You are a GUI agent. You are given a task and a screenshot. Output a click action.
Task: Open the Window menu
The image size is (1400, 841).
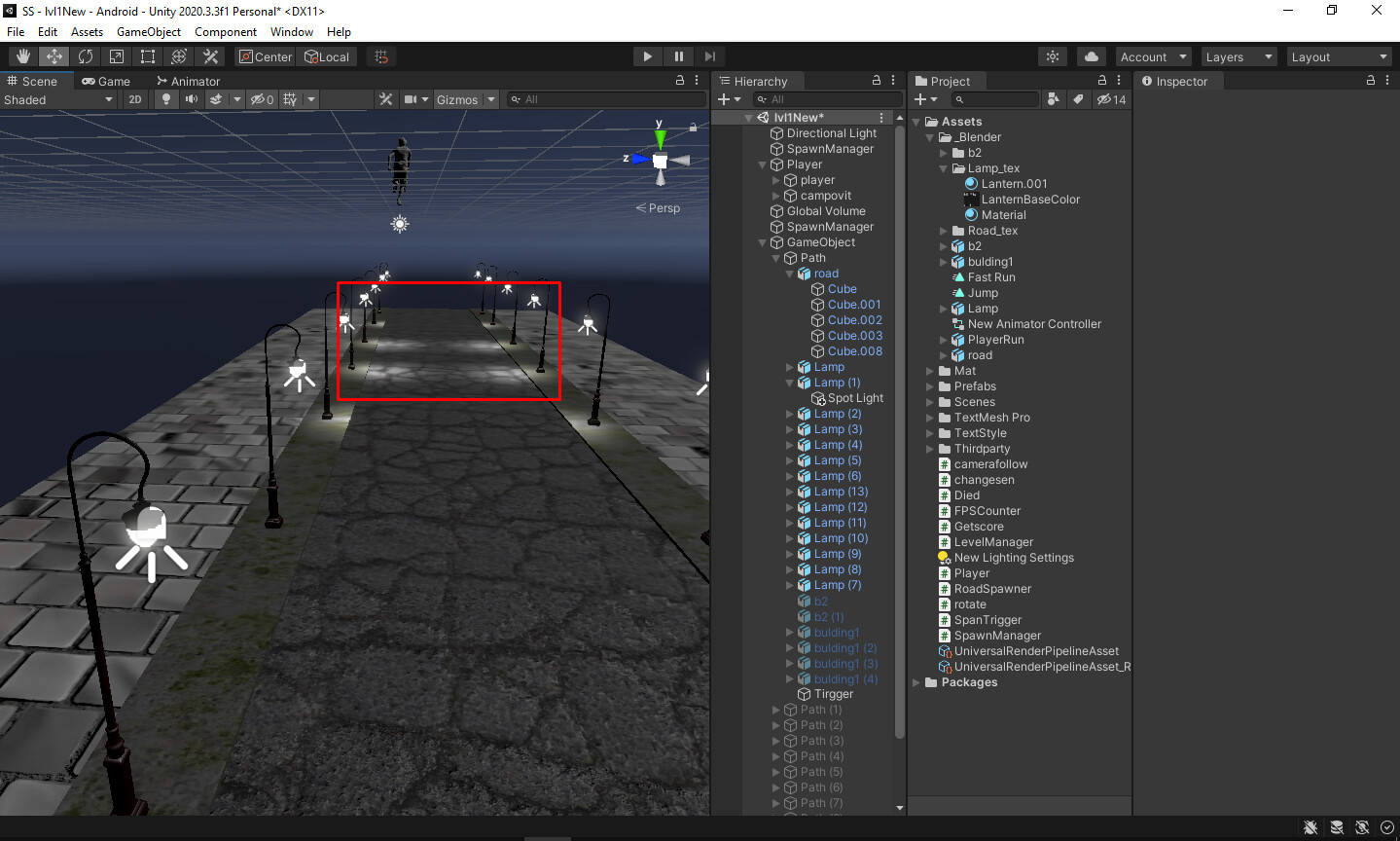[291, 32]
